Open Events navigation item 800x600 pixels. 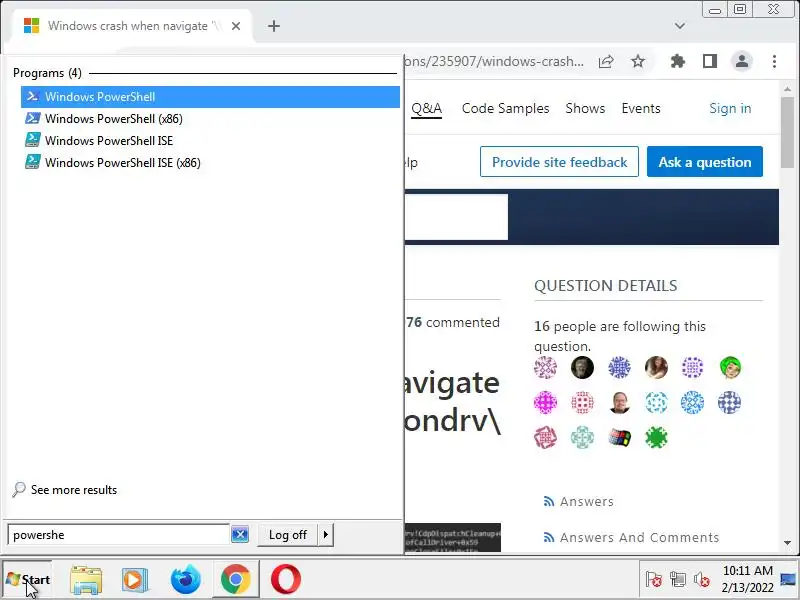tap(641, 108)
